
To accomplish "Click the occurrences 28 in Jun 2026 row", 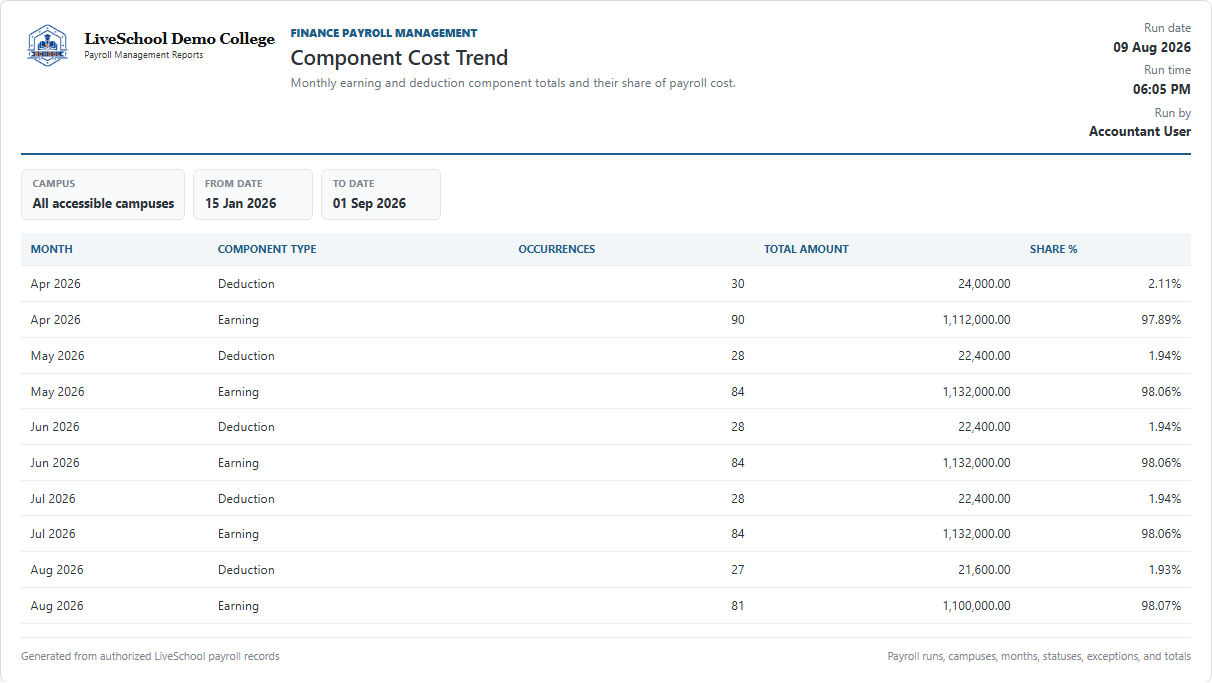I will point(738,427).
